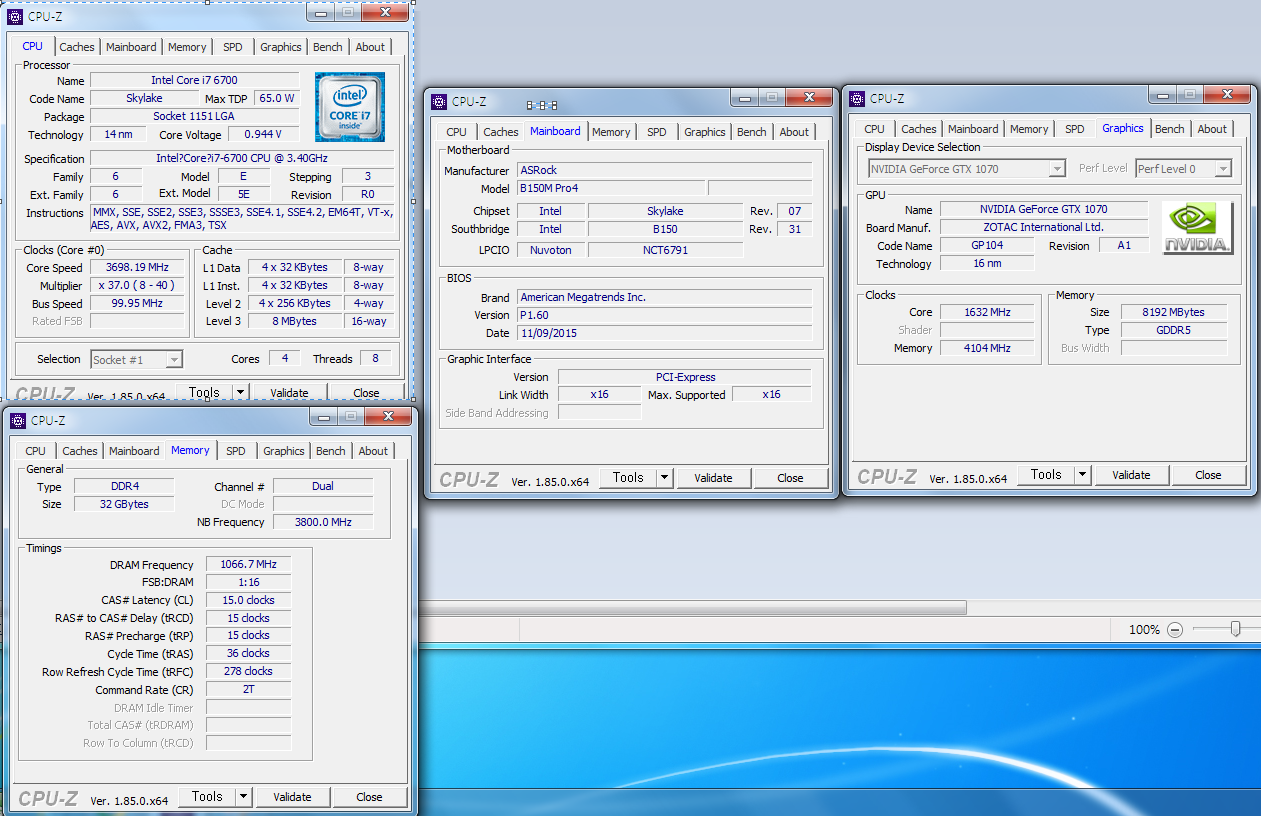The height and width of the screenshot is (816, 1261).
Task: Switch to SPD tab in the GPU window
Action: click(x=1074, y=129)
